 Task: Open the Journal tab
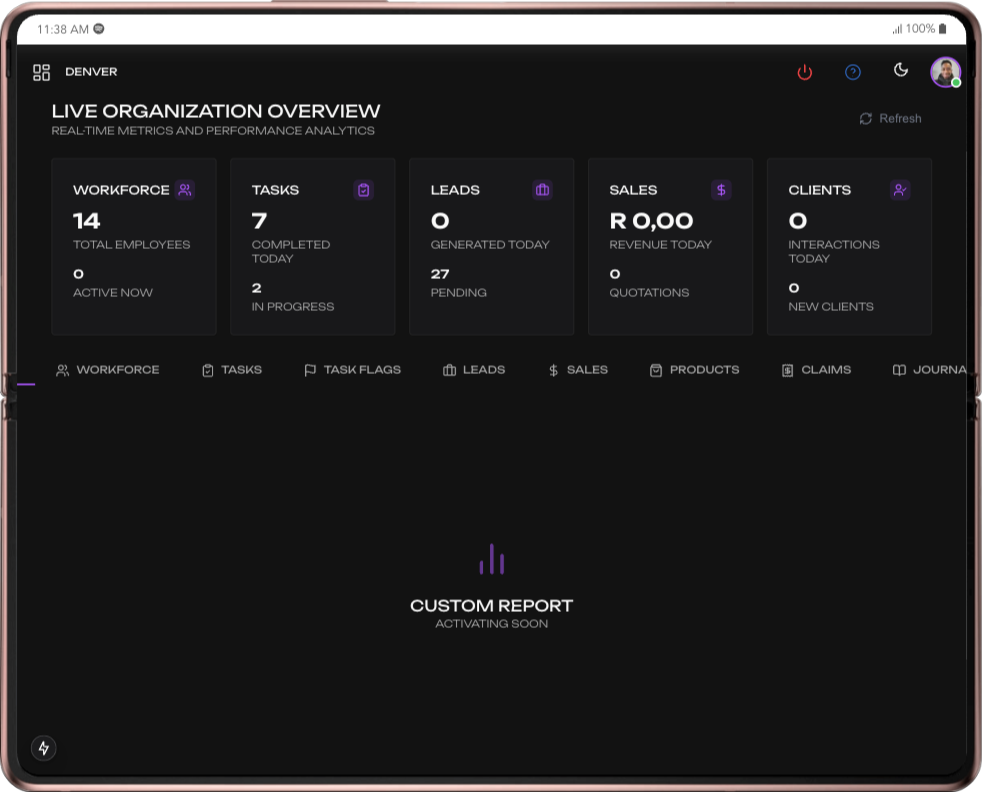pyautogui.click(x=930, y=370)
